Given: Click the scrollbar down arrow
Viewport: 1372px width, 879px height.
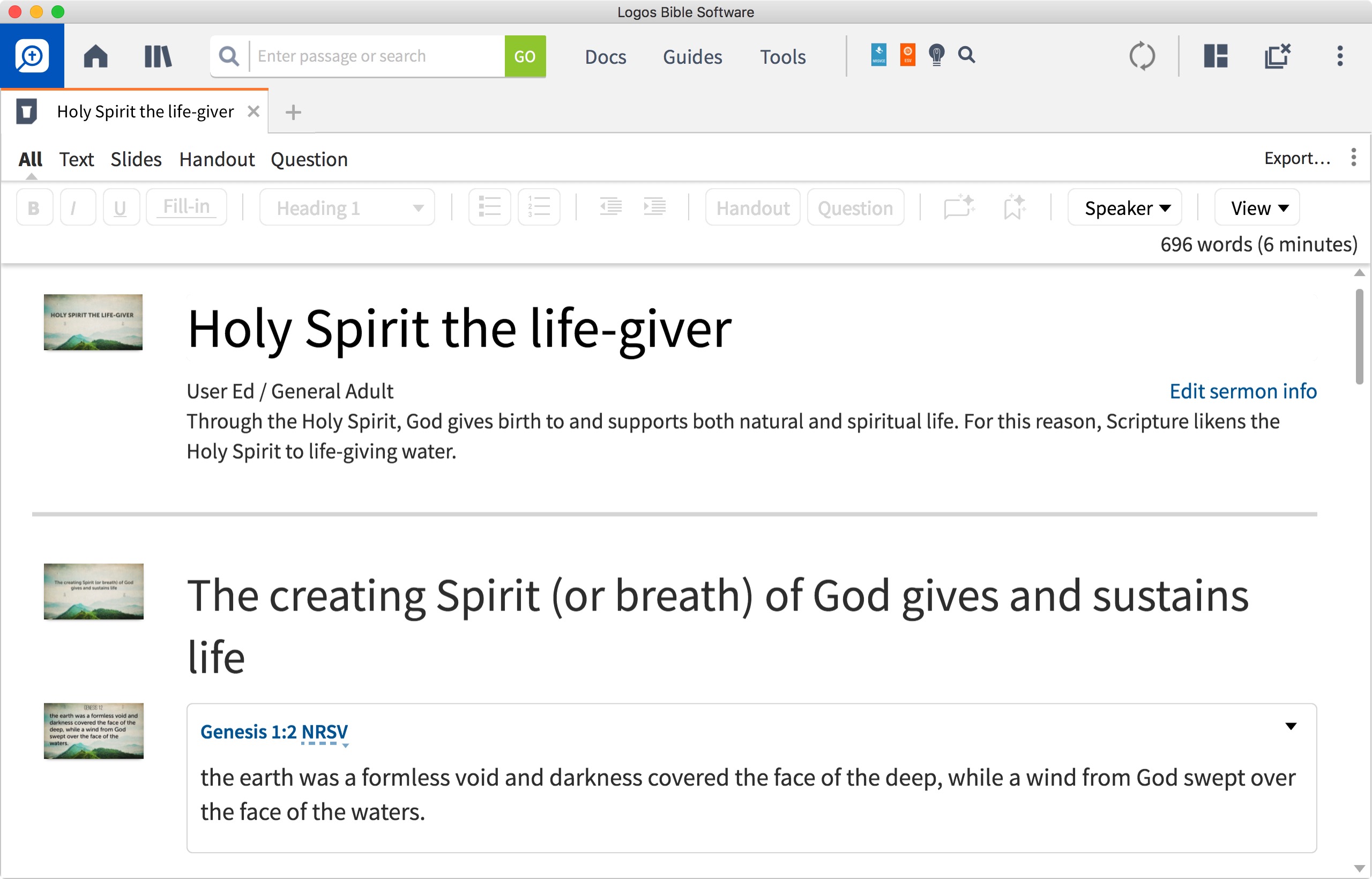Looking at the screenshot, I should [x=1360, y=868].
